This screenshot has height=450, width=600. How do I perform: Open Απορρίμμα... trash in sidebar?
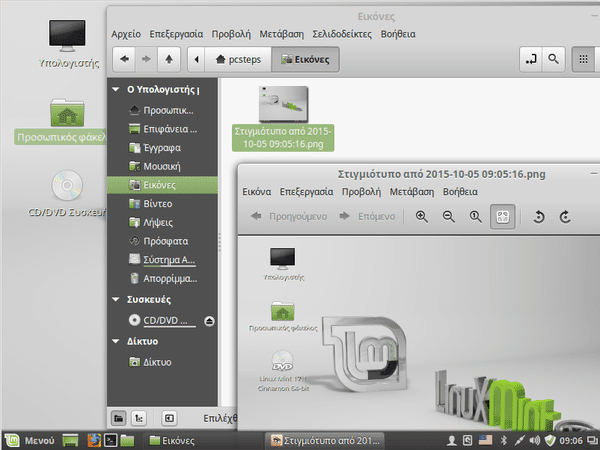coord(162,279)
